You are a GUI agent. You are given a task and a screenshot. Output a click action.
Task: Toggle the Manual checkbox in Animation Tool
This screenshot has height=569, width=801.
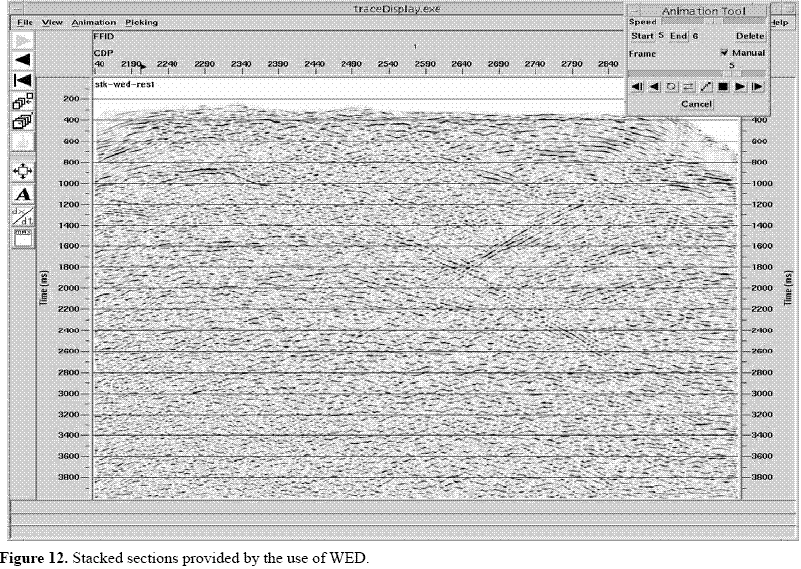point(724,53)
